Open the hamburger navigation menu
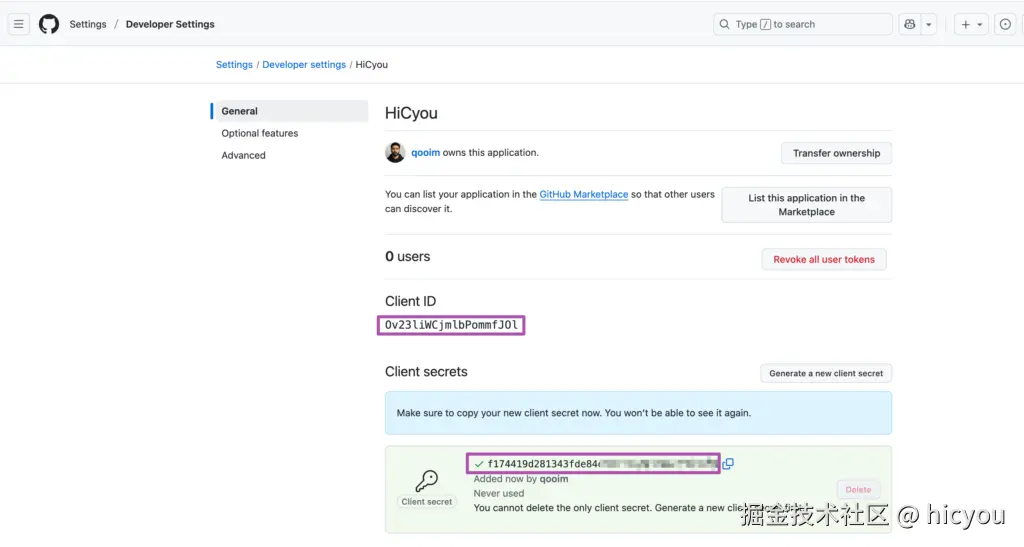 click(x=18, y=24)
